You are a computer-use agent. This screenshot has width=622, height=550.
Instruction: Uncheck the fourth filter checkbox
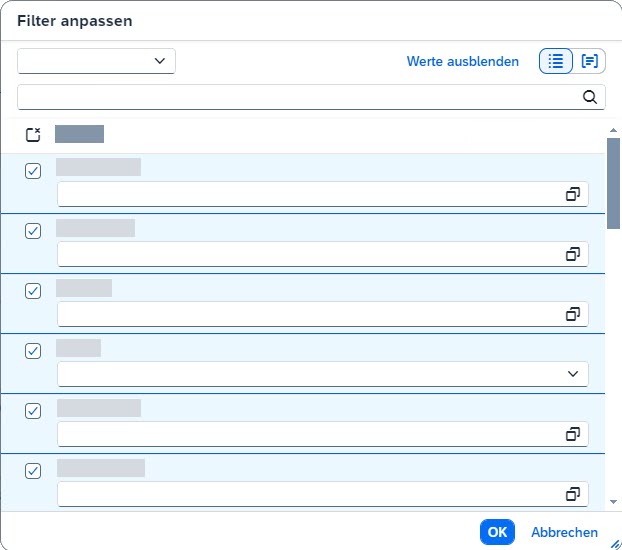point(33,351)
